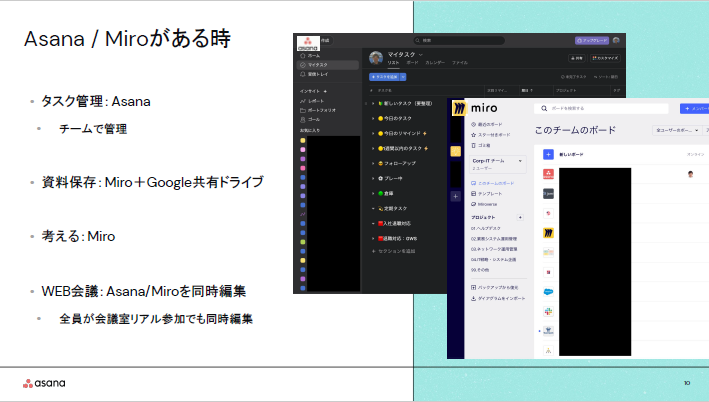Click the plus beside プロジェクト in Miro
The height and width of the screenshot is (402, 709).
[520, 218]
